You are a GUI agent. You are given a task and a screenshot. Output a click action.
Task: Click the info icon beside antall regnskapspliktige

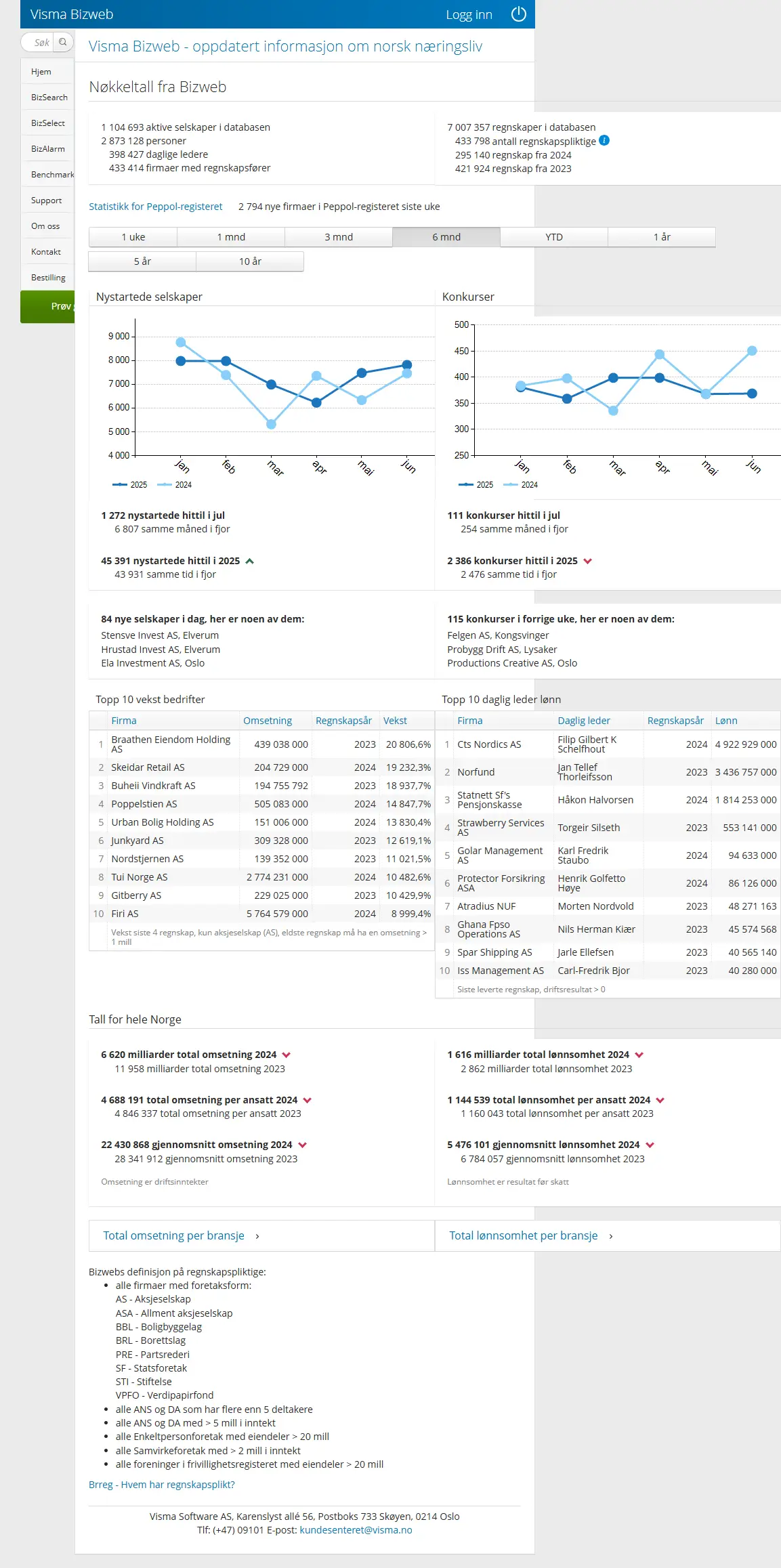605,140
